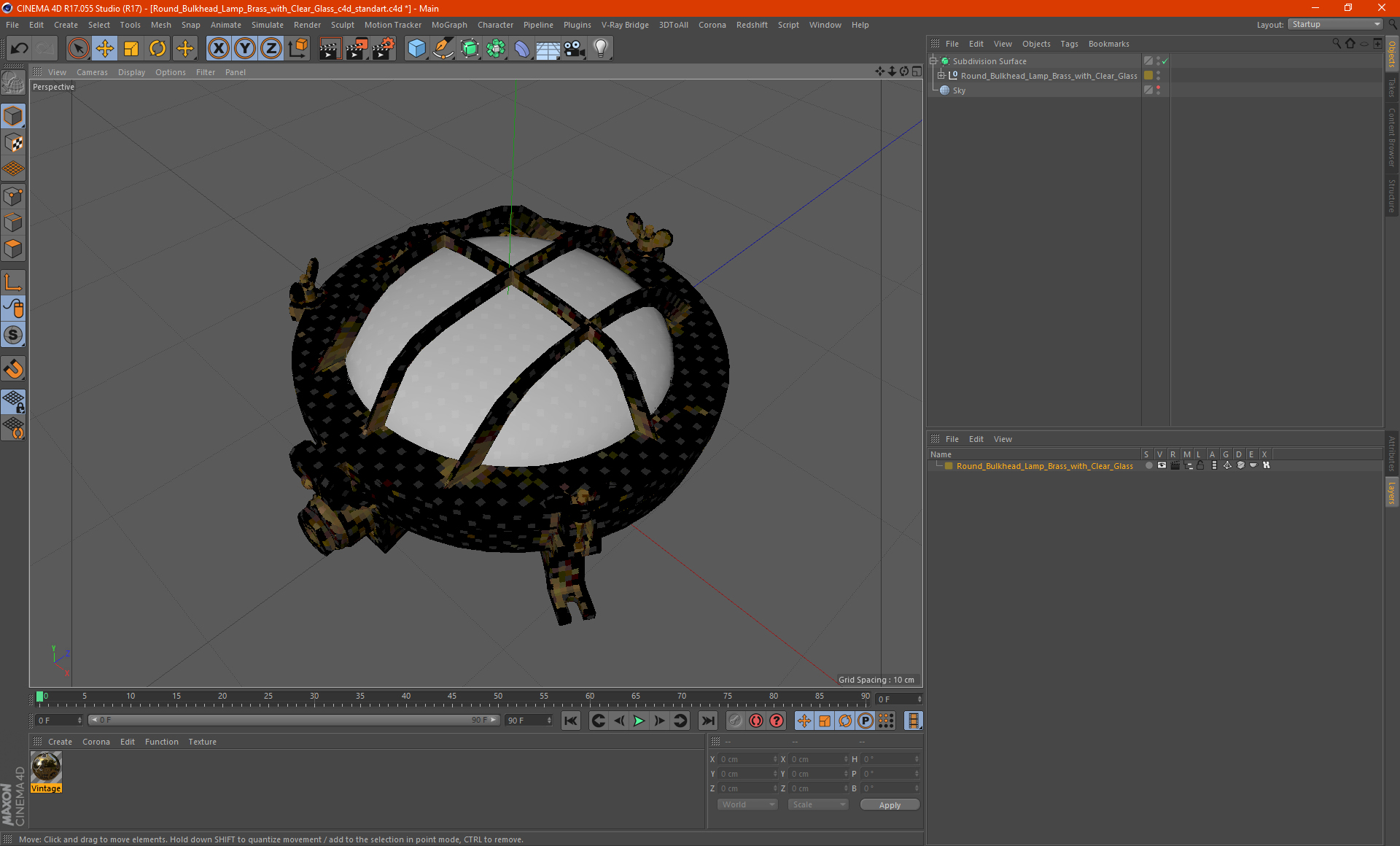Open the World coordinate dropdown
Viewport: 1400px width, 846px height.
point(747,804)
